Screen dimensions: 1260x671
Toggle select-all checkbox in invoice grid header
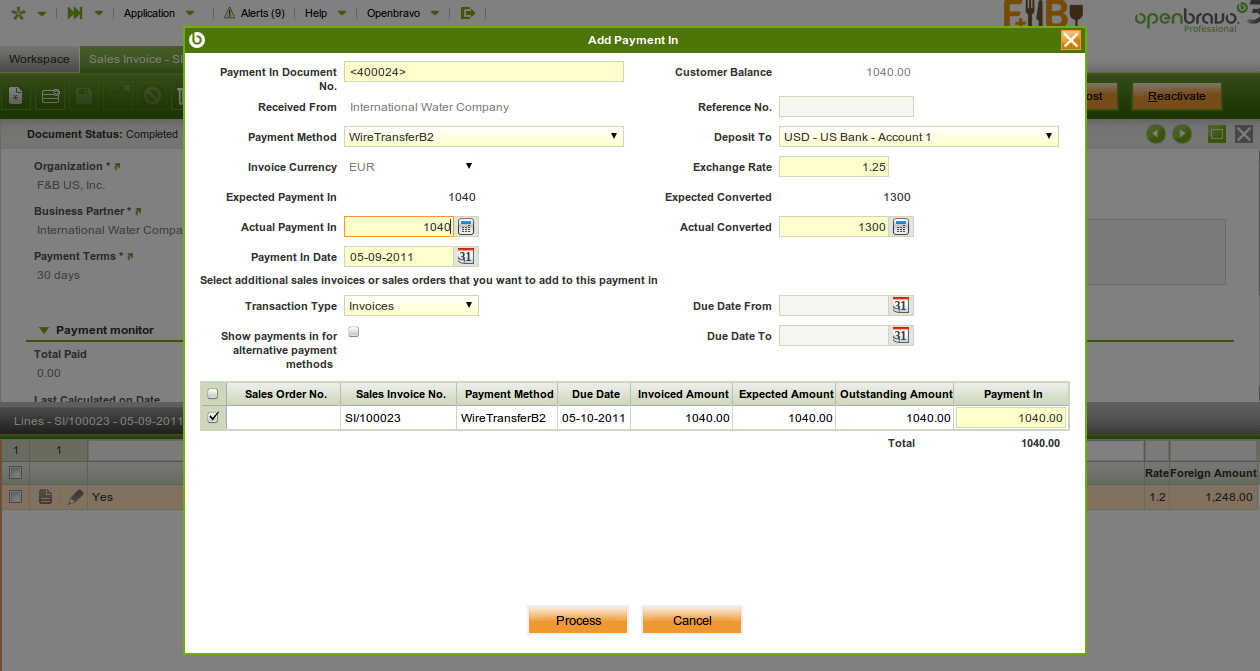tap(212, 394)
